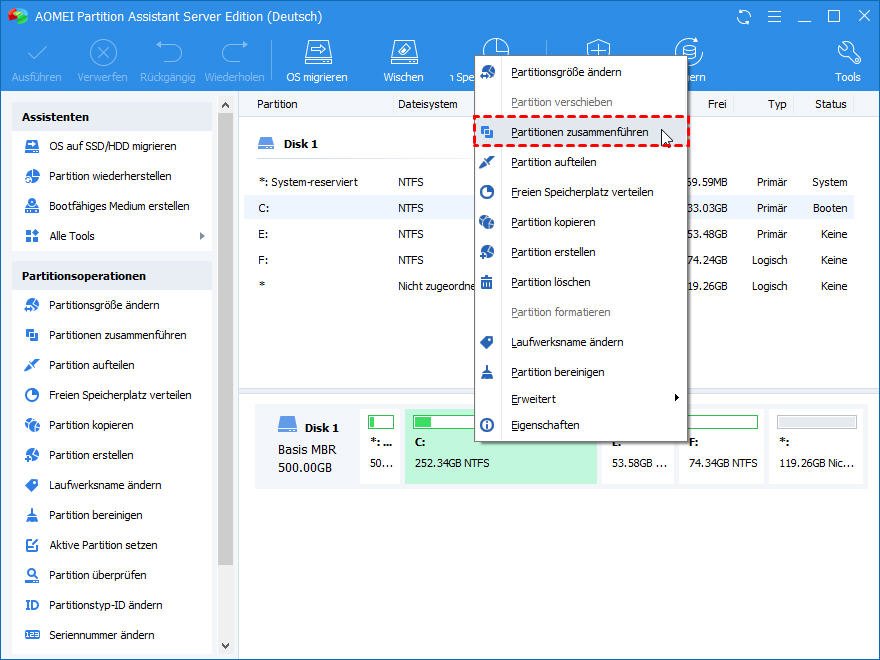This screenshot has width=880, height=660.
Task: Click Partitionstyp-ID ändern ID icon
Action: (x=32, y=605)
